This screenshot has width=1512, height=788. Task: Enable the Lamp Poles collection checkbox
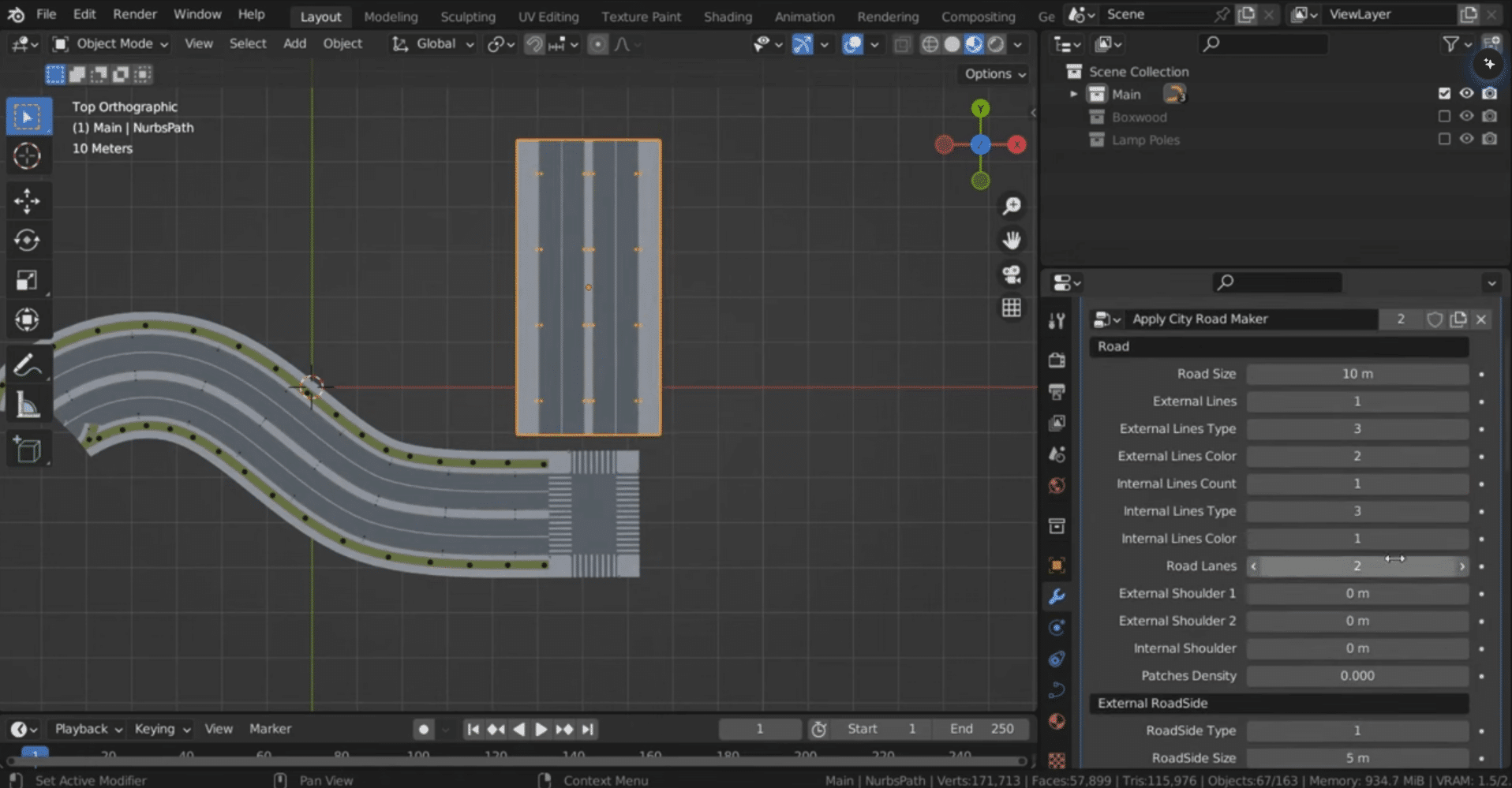coord(1444,140)
